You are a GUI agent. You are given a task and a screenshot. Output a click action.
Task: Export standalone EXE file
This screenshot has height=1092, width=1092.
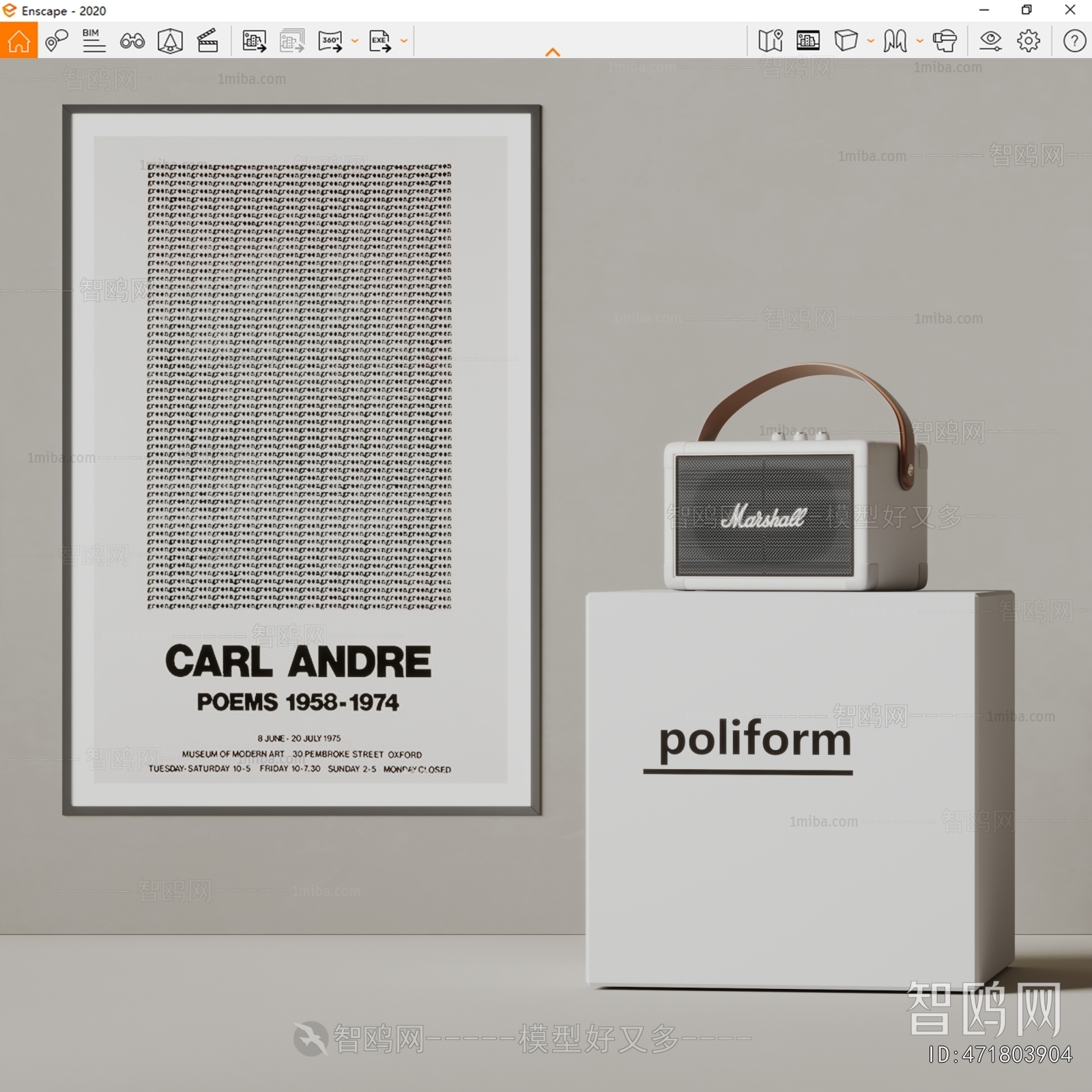tap(380, 41)
